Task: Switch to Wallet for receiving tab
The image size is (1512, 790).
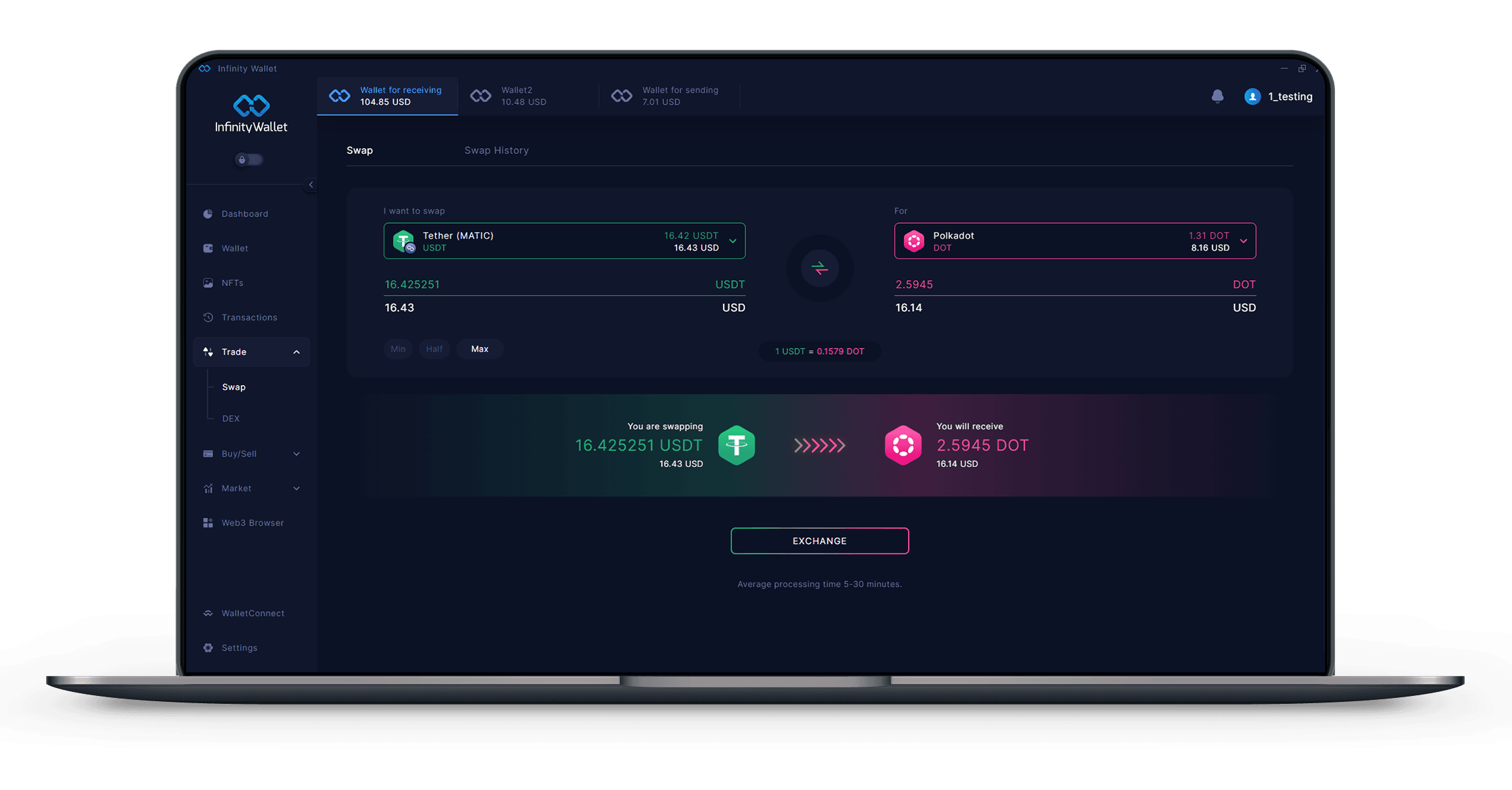Action: click(x=388, y=96)
